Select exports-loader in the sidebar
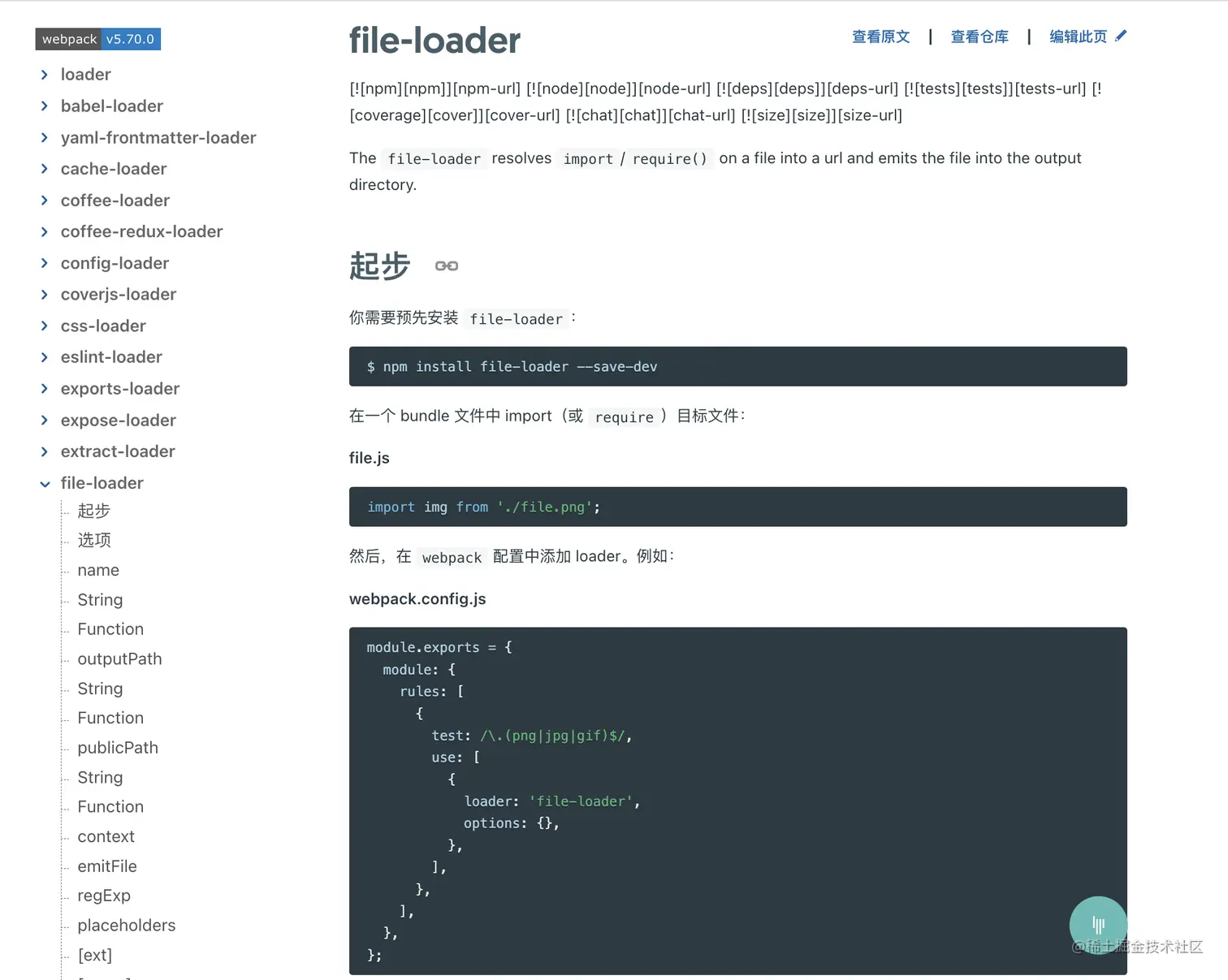Screen dimensions: 1228x980 point(120,389)
